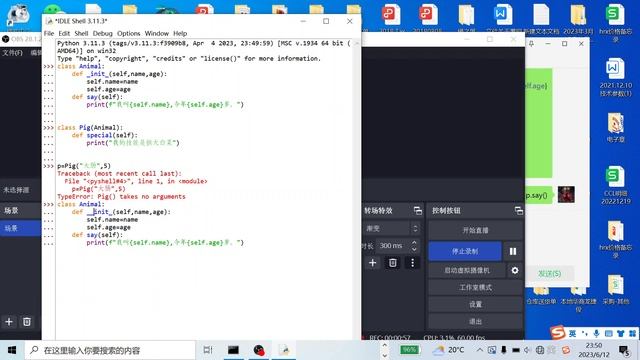This screenshot has width=640, height=360.
Task: Open the Window menu in IDLE Shell
Action: 157,33
